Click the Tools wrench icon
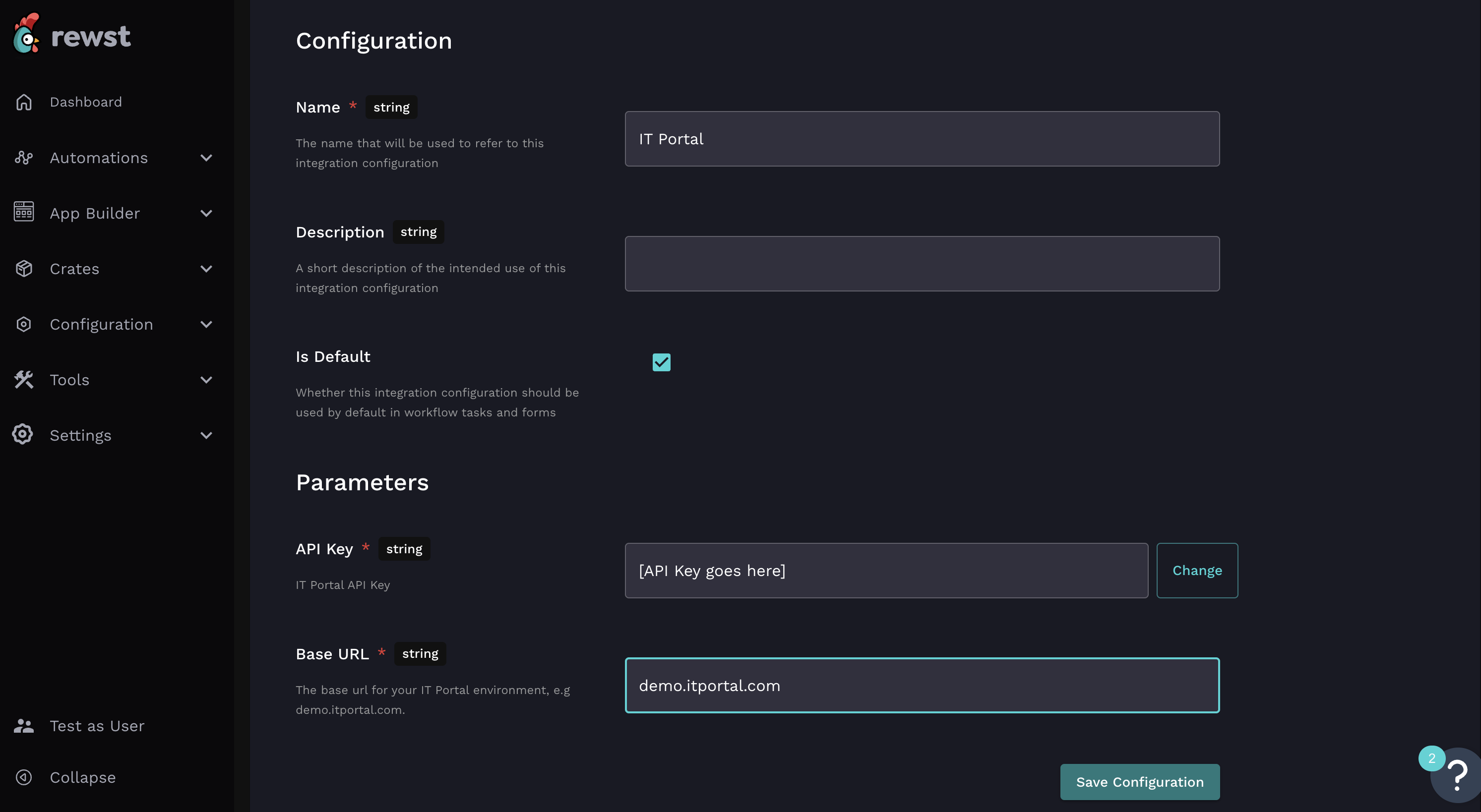 pyautogui.click(x=24, y=379)
